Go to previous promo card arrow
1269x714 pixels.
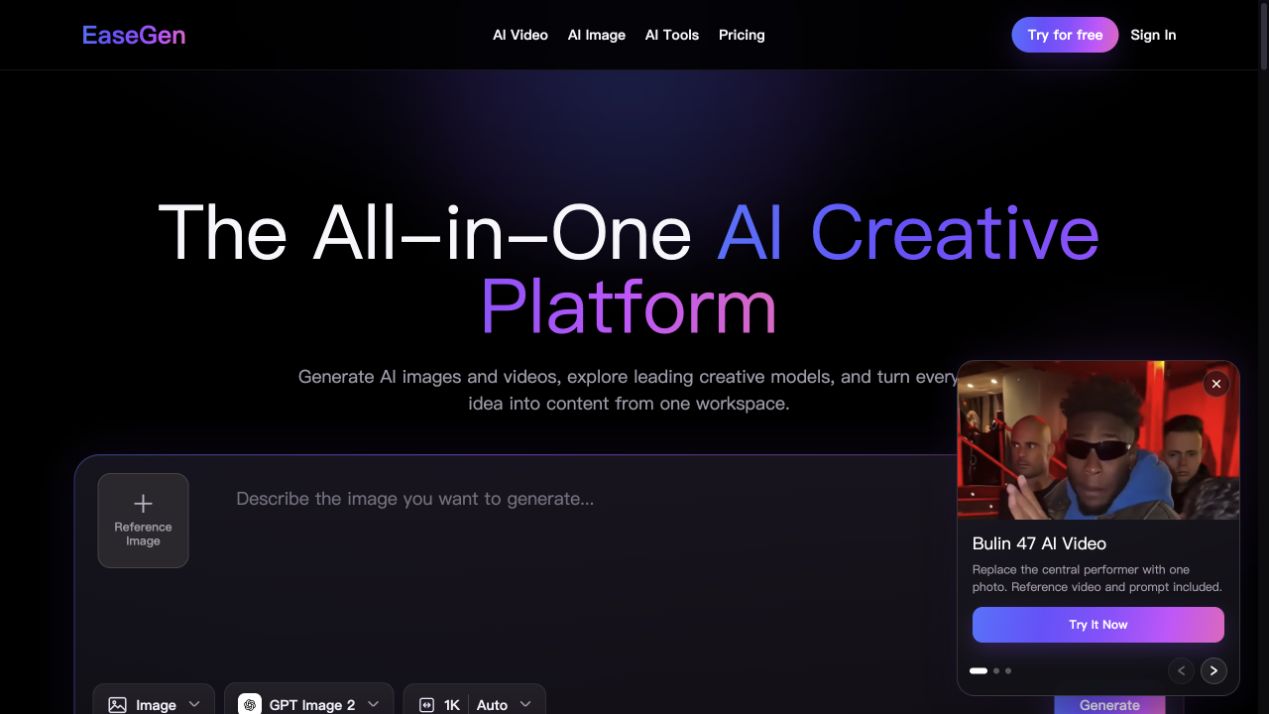[1181, 671]
